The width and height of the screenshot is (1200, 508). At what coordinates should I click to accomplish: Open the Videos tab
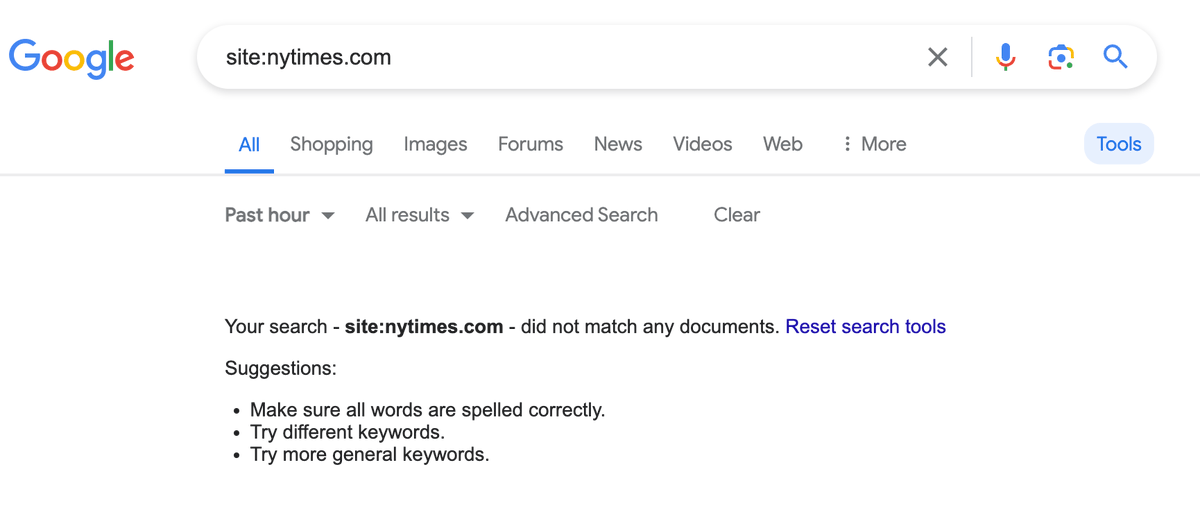click(702, 144)
